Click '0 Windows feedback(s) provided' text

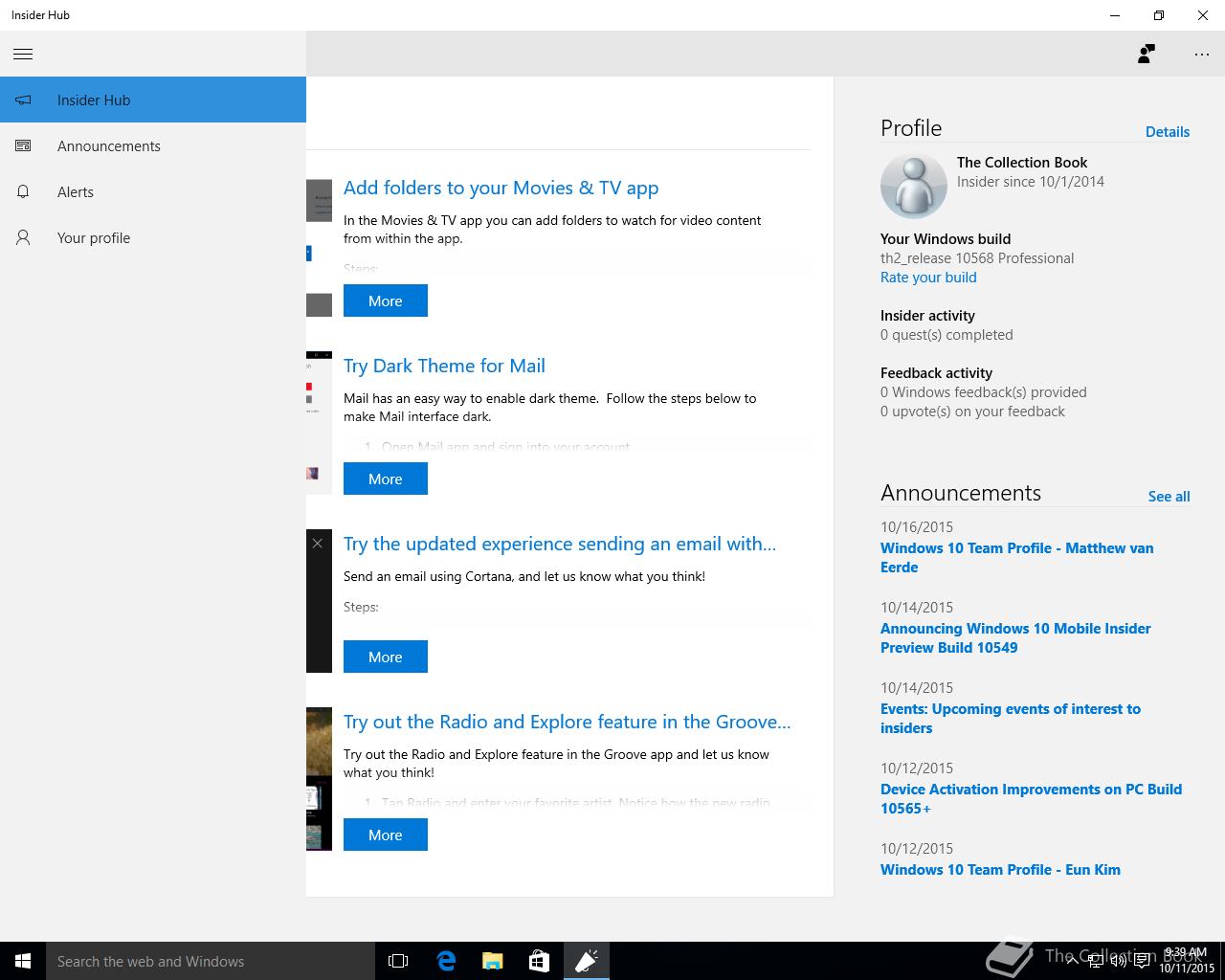point(984,392)
